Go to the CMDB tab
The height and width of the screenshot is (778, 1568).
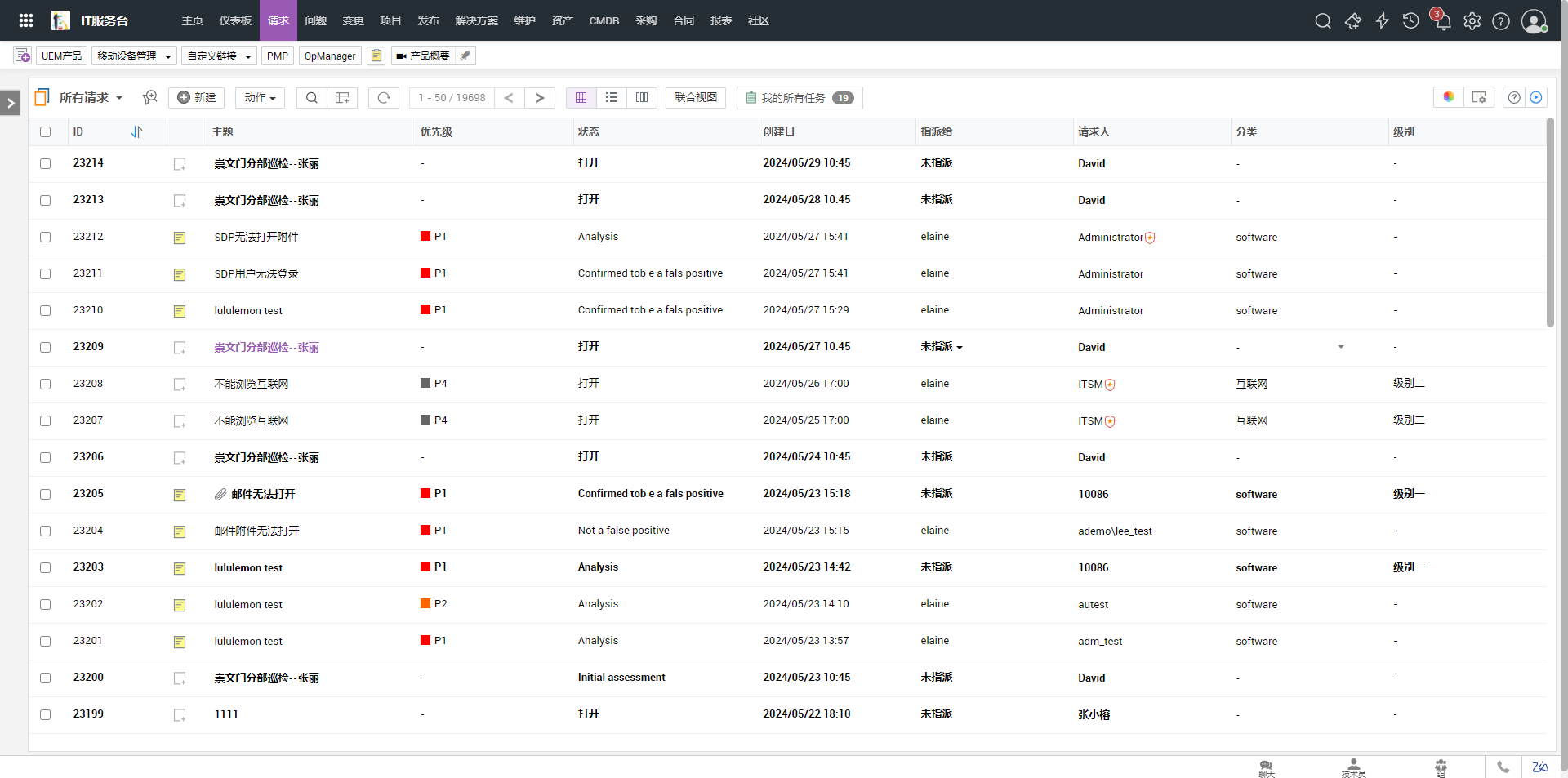coord(604,20)
